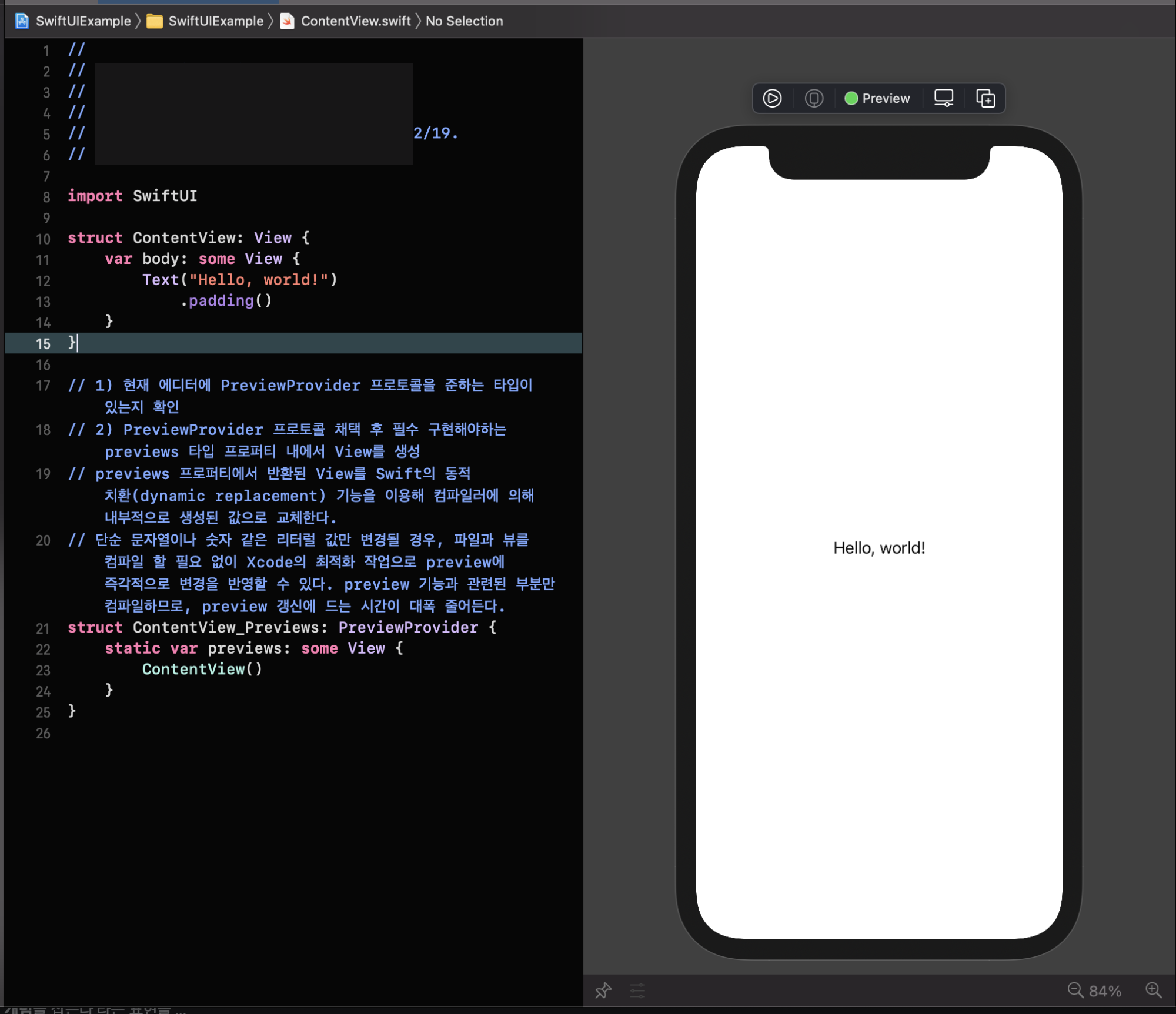Zoom in the preview canvas
Viewport: 1176px width, 1014px height.
[1153, 990]
